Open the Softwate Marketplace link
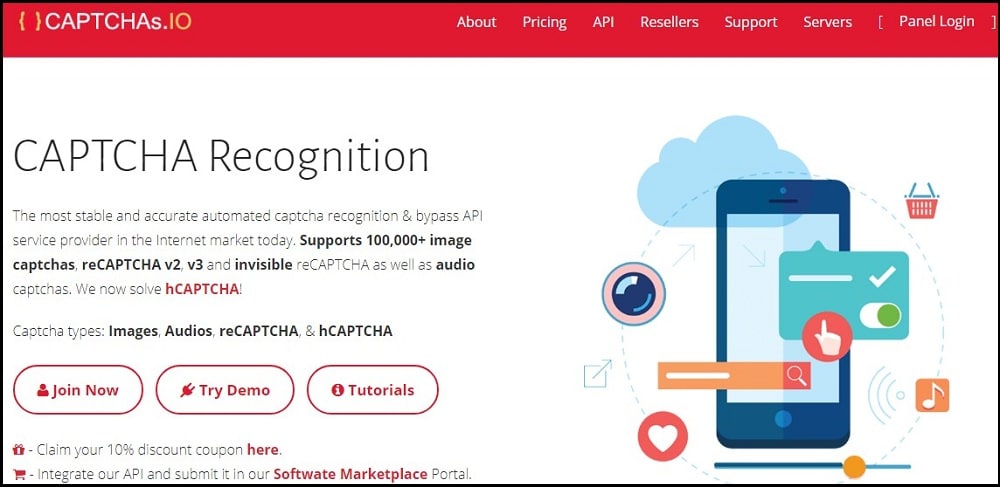1000x487 pixels. click(350, 474)
